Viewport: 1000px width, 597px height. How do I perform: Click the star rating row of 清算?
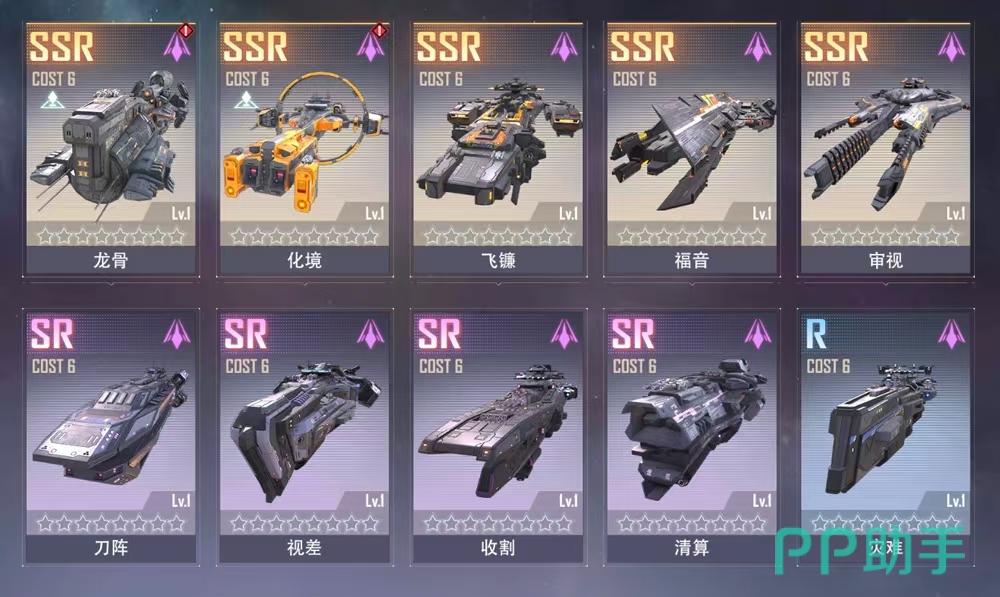click(x=692, y=524)
